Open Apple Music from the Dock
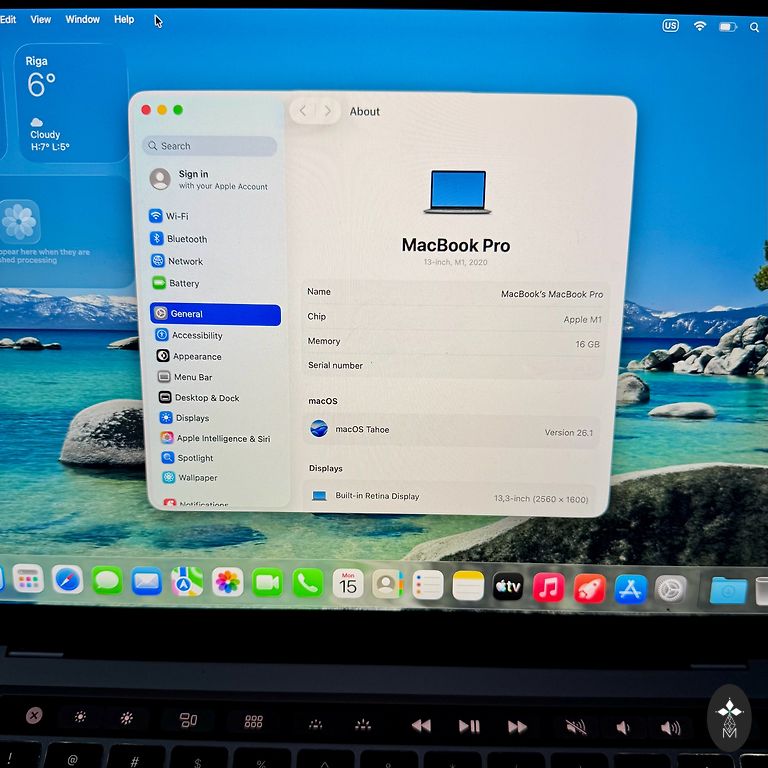The image size is (768, 768). 548,587
